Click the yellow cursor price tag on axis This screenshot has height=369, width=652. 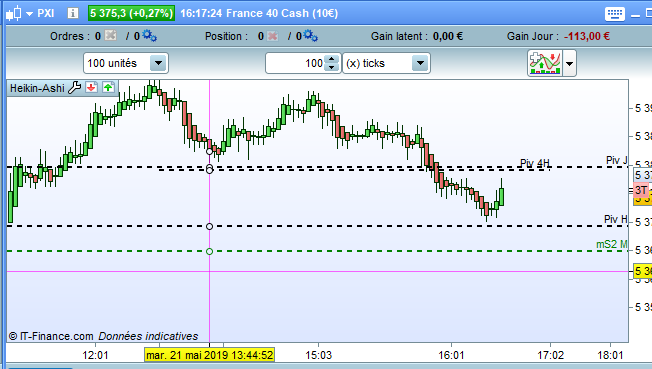pos(642,271)
